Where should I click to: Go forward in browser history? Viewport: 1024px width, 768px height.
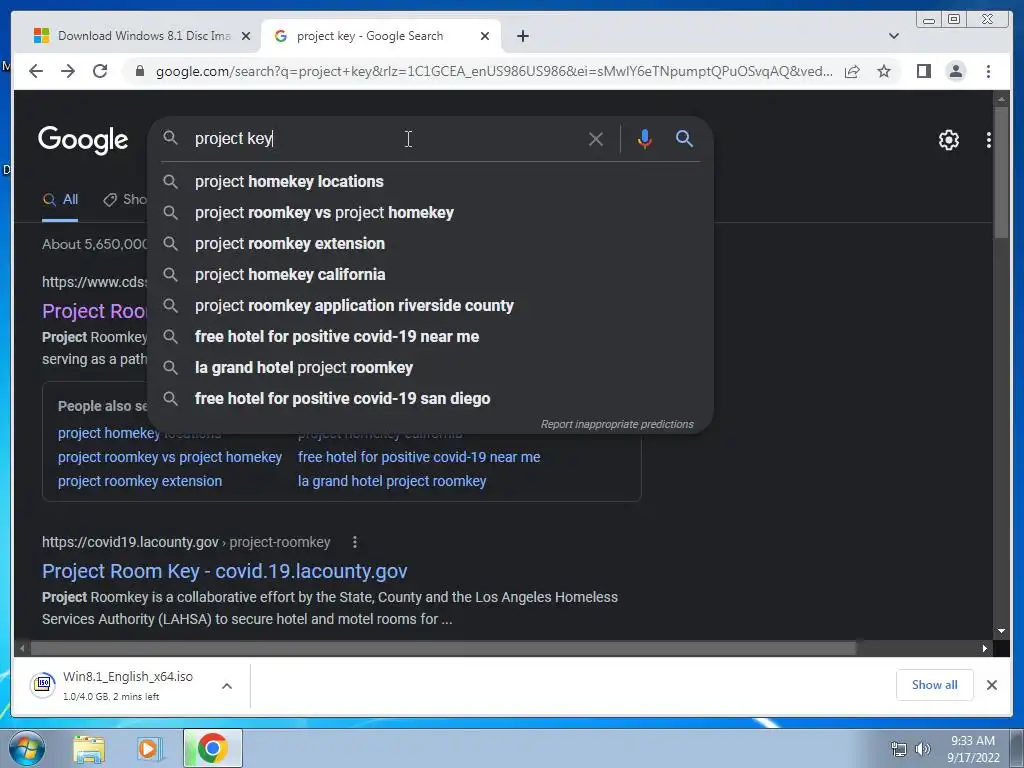(x=68, y=71)
